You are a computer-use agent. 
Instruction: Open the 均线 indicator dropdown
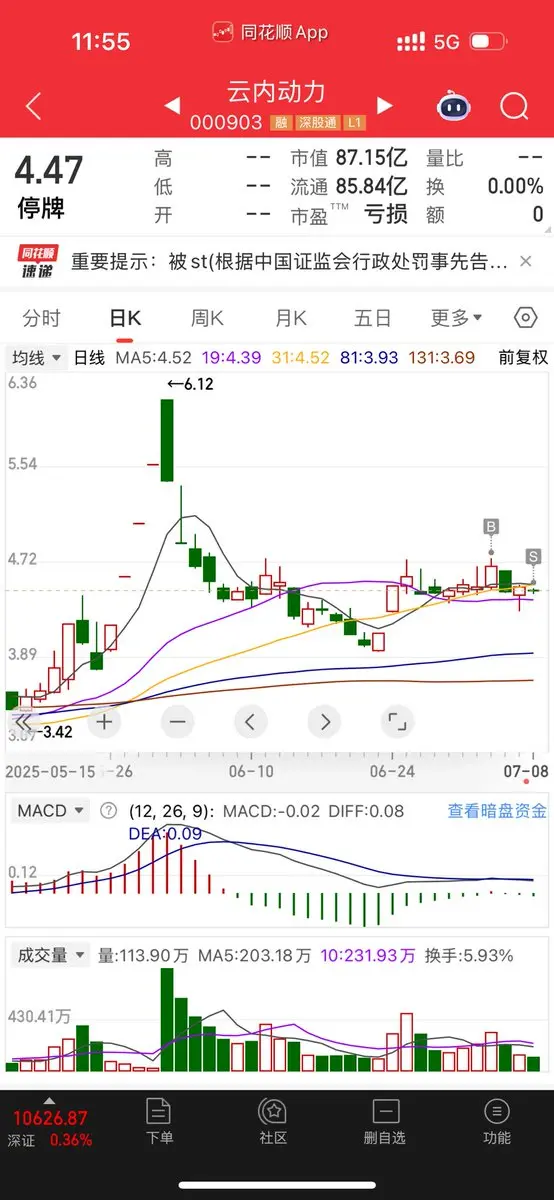coord(36,357)
